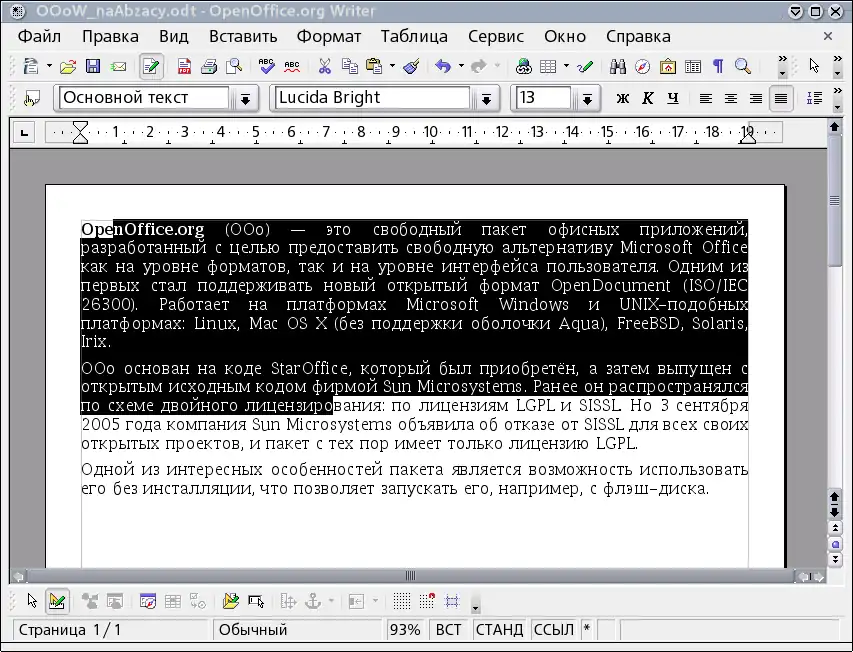Click the spellcheck ABC icon
The height and width of the screenshot is (652, 853).
pos(266,67)
